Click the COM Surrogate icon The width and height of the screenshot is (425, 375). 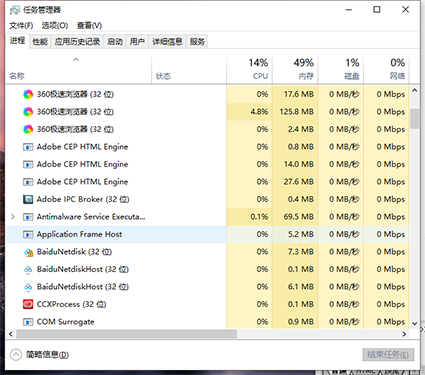pyautogui.click(x=28, y=322)
